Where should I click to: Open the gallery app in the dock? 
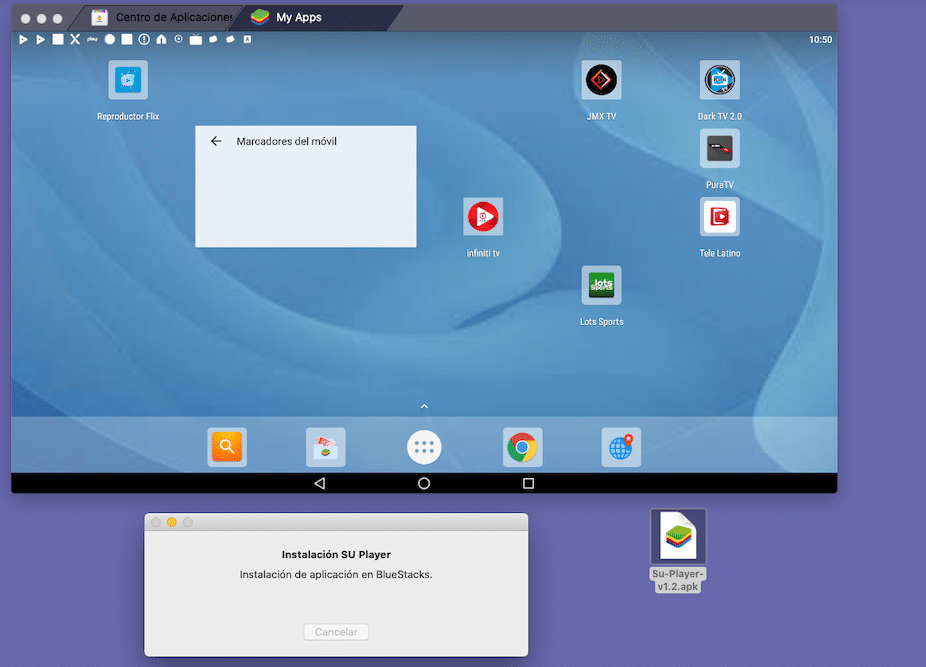[325, 447]
